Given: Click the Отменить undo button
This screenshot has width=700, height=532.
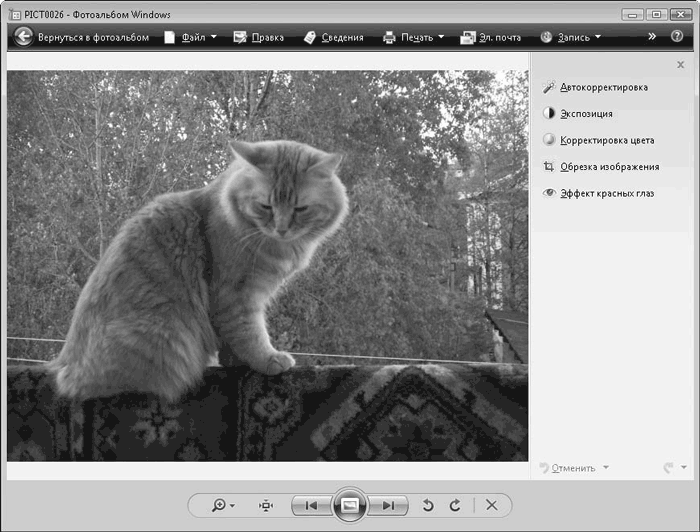Looking at the screenshot, I should [572, 468].
